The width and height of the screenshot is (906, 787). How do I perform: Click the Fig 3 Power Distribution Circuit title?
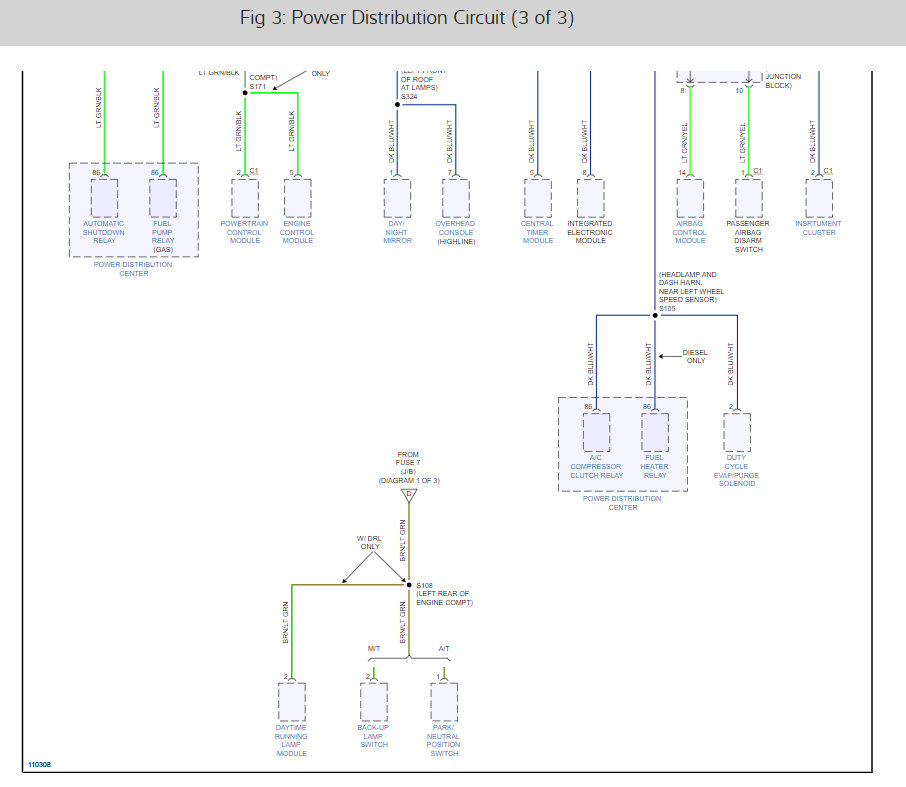[x=407, y=18]
